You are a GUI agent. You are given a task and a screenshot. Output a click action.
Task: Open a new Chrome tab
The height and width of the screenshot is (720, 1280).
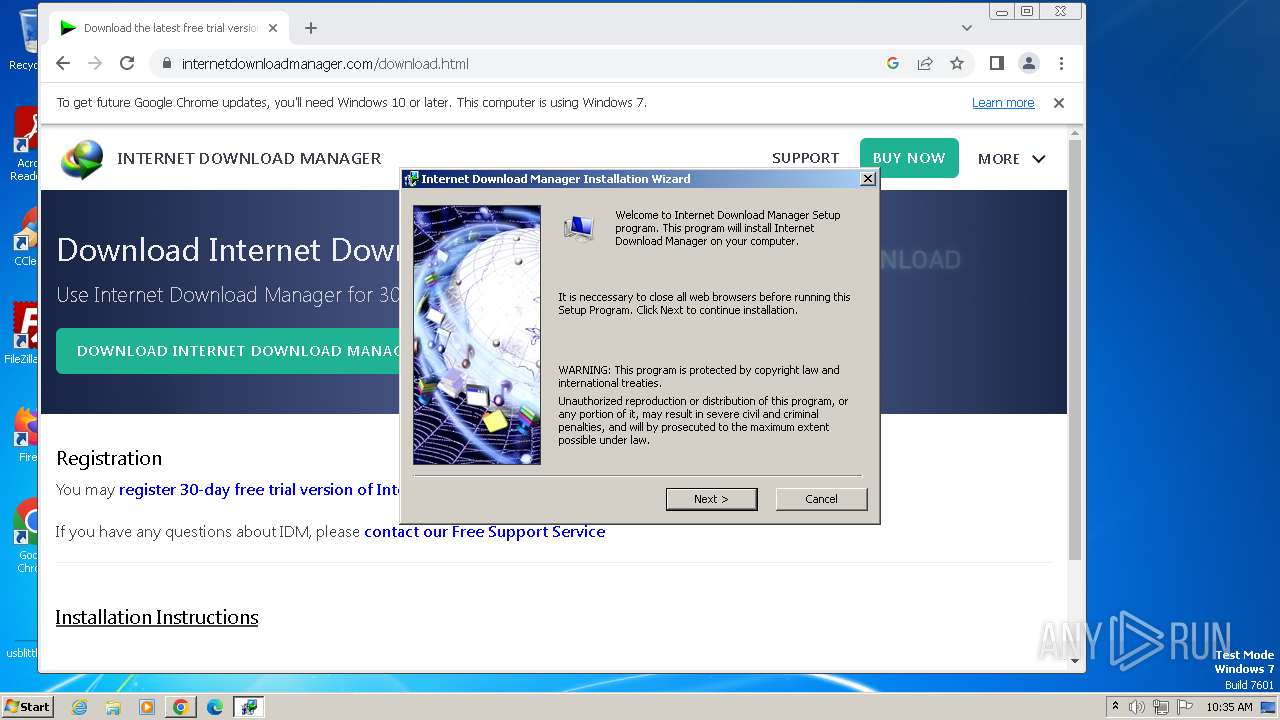(311, 28)
